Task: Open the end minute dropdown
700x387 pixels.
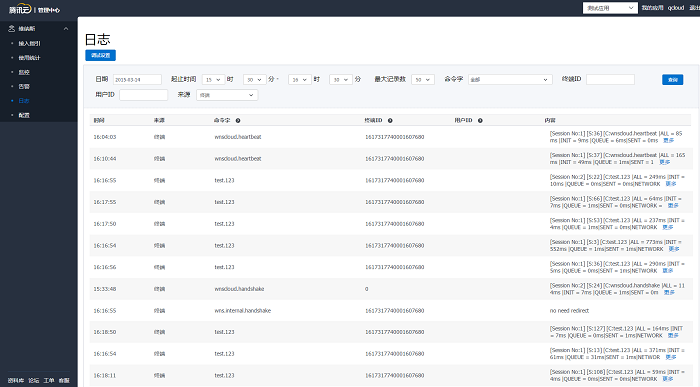Action: point(341,79)
